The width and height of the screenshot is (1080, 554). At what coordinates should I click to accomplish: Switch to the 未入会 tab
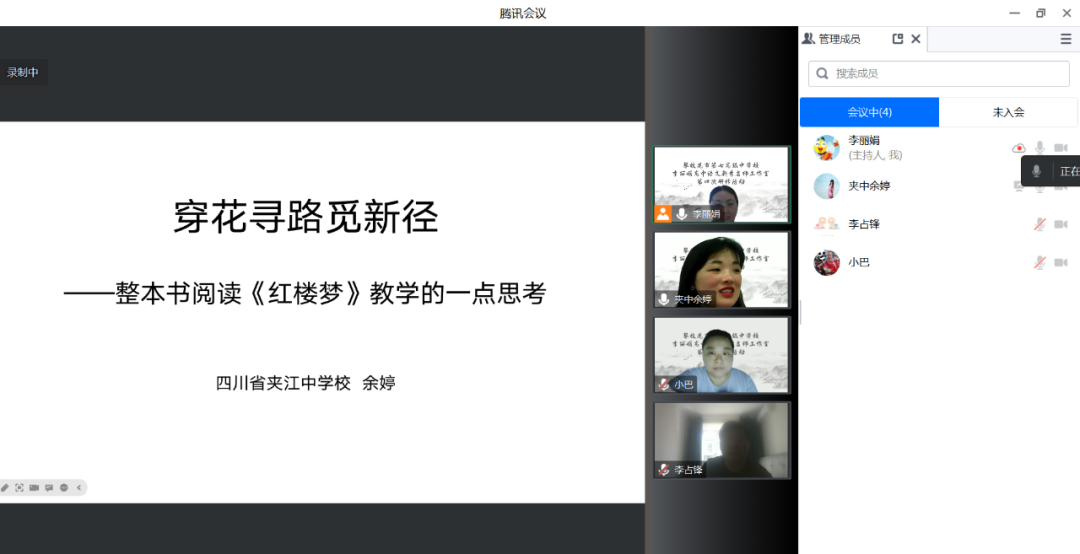[1008, 112]
